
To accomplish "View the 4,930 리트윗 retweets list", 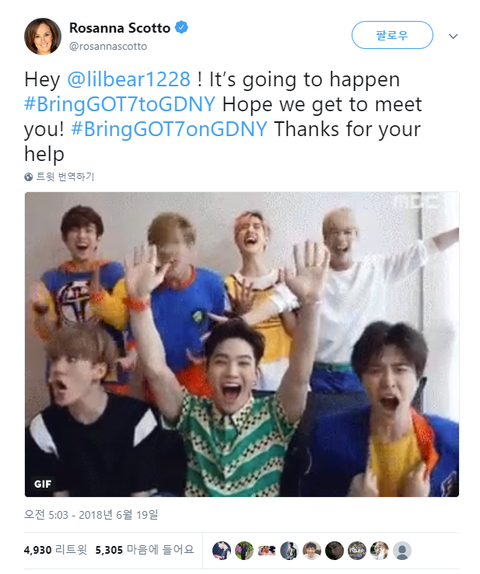I will tap(55, 550).
